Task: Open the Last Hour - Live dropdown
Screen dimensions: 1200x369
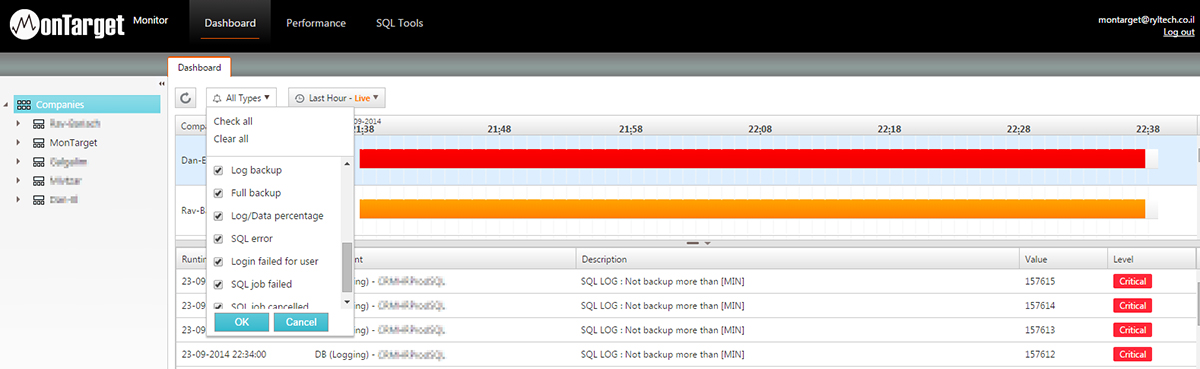Action: [337, 98]
